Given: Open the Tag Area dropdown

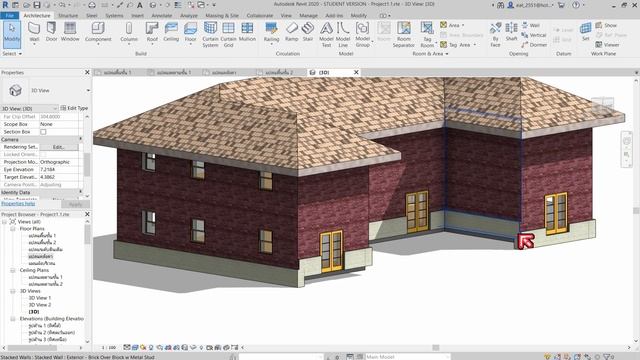Looking at the screenshot, I should pyautogui.click(x=475, y=45).
